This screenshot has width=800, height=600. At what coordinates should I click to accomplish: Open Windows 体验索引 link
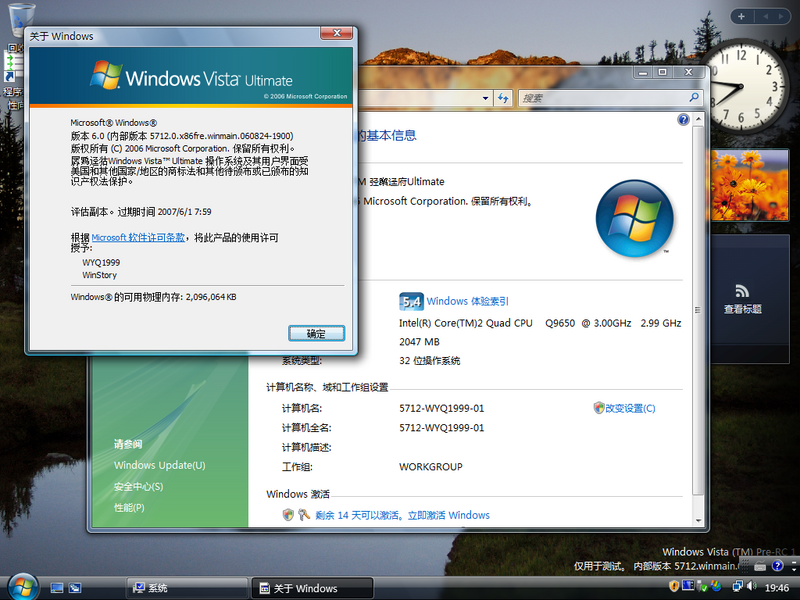tap(467, 302)
